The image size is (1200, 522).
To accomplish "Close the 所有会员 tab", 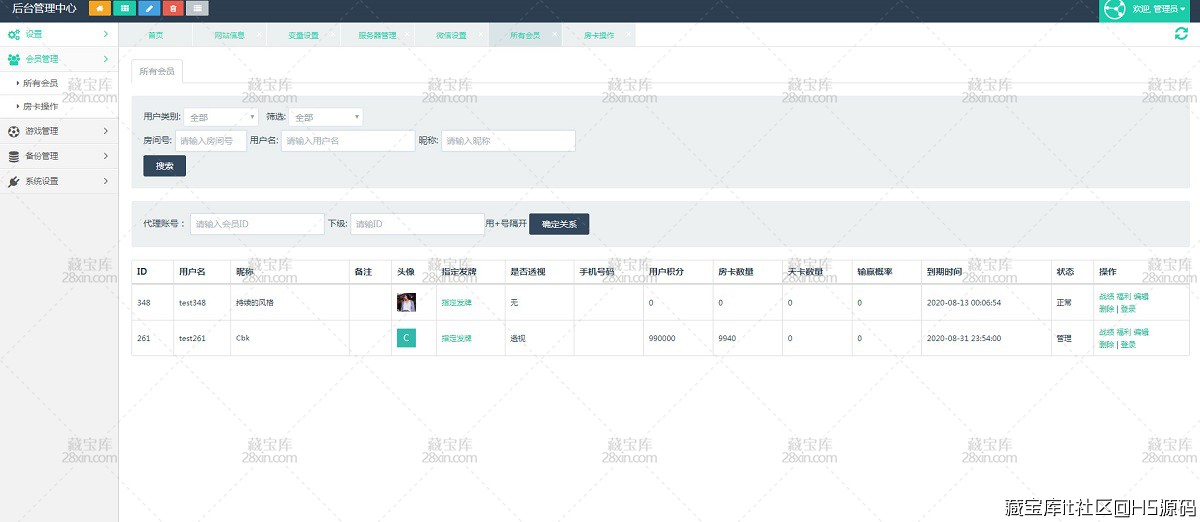I will coord(554,33).
